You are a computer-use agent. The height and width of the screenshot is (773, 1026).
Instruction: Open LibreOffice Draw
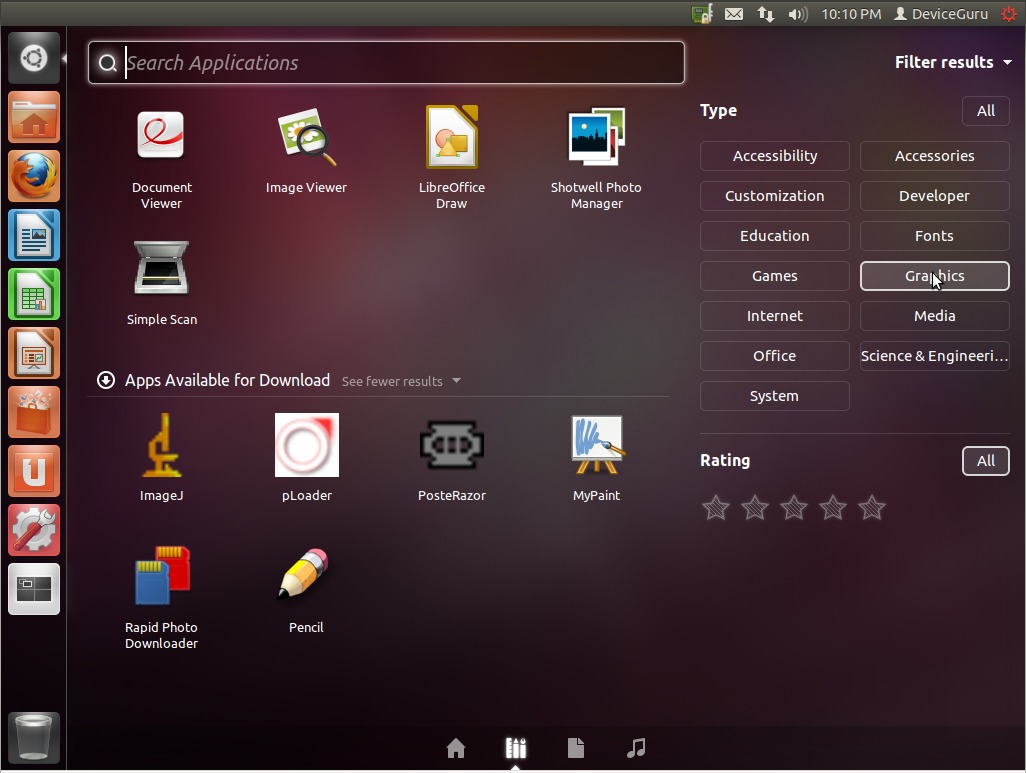pos(451,158)
